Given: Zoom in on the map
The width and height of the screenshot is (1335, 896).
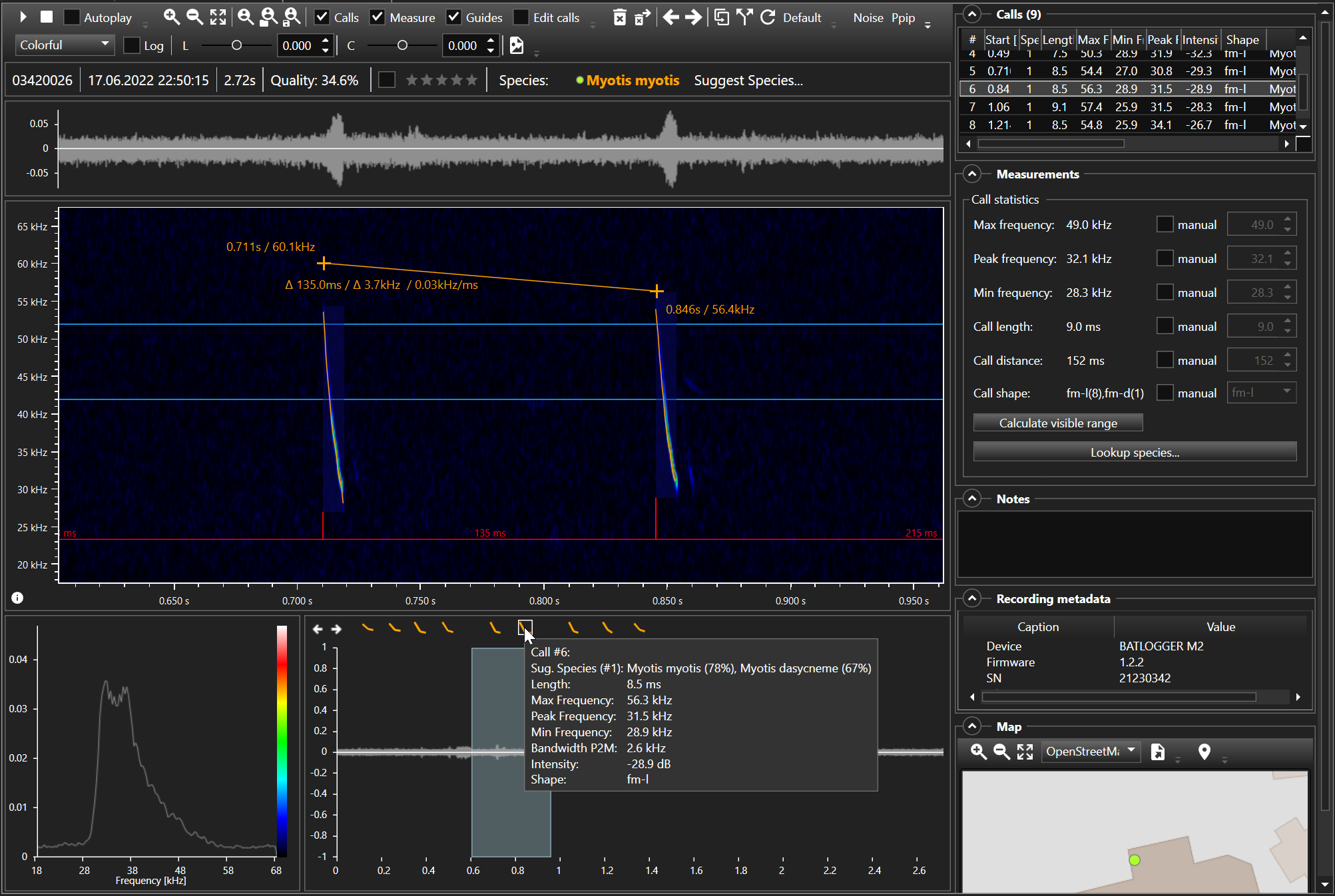Looking at the screenshot, I should point(978,752).
